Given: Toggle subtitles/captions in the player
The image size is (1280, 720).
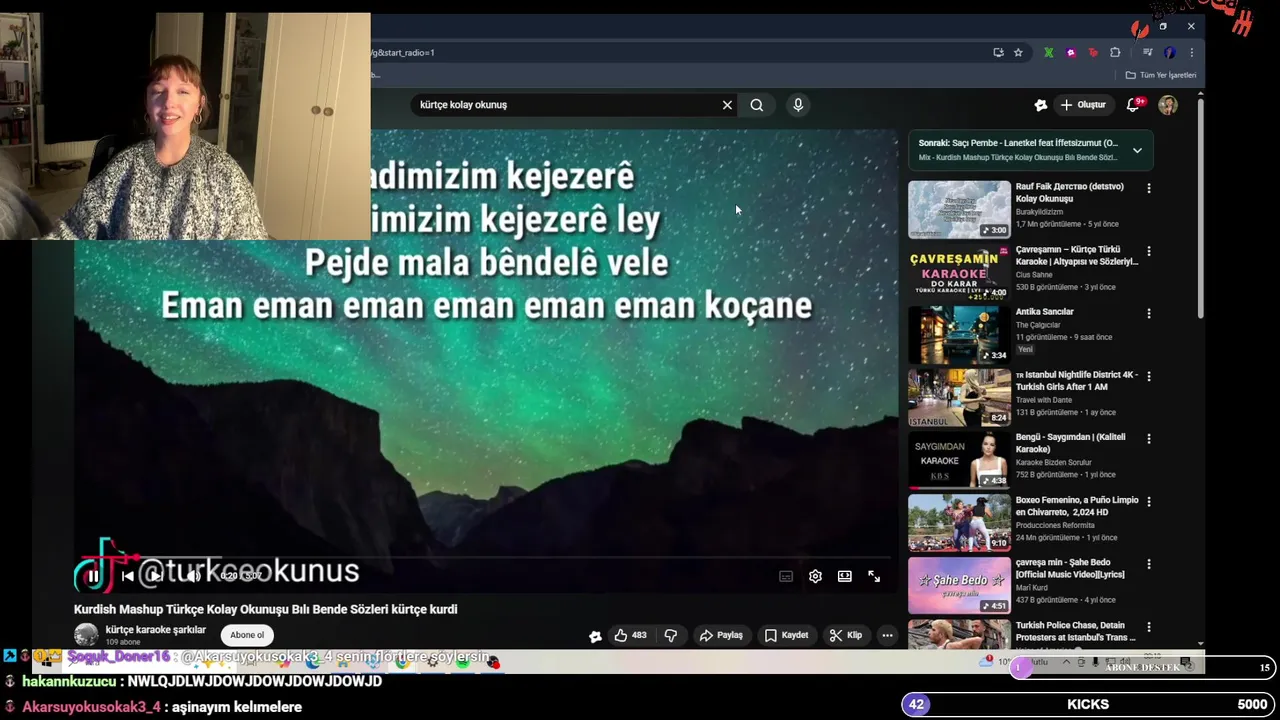Looking at the screenshot, I should point(786,576).
